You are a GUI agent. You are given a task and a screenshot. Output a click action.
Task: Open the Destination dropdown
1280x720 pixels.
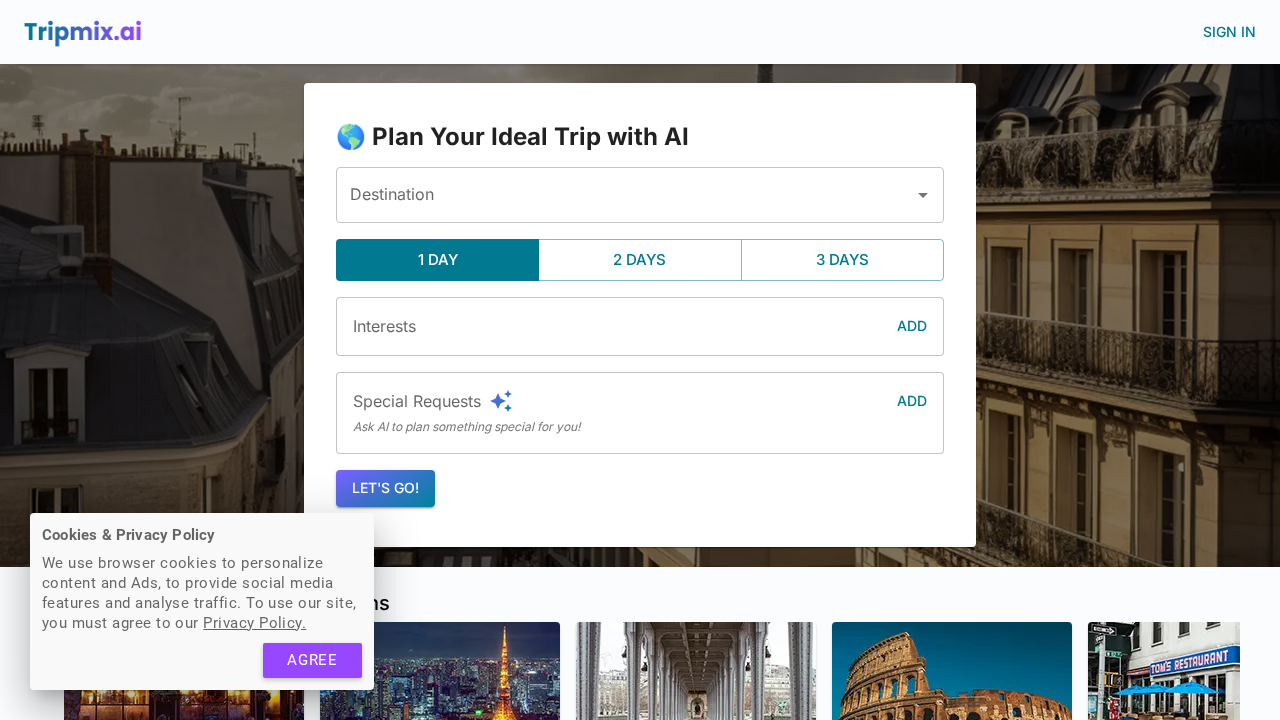(x=640, y=195)
